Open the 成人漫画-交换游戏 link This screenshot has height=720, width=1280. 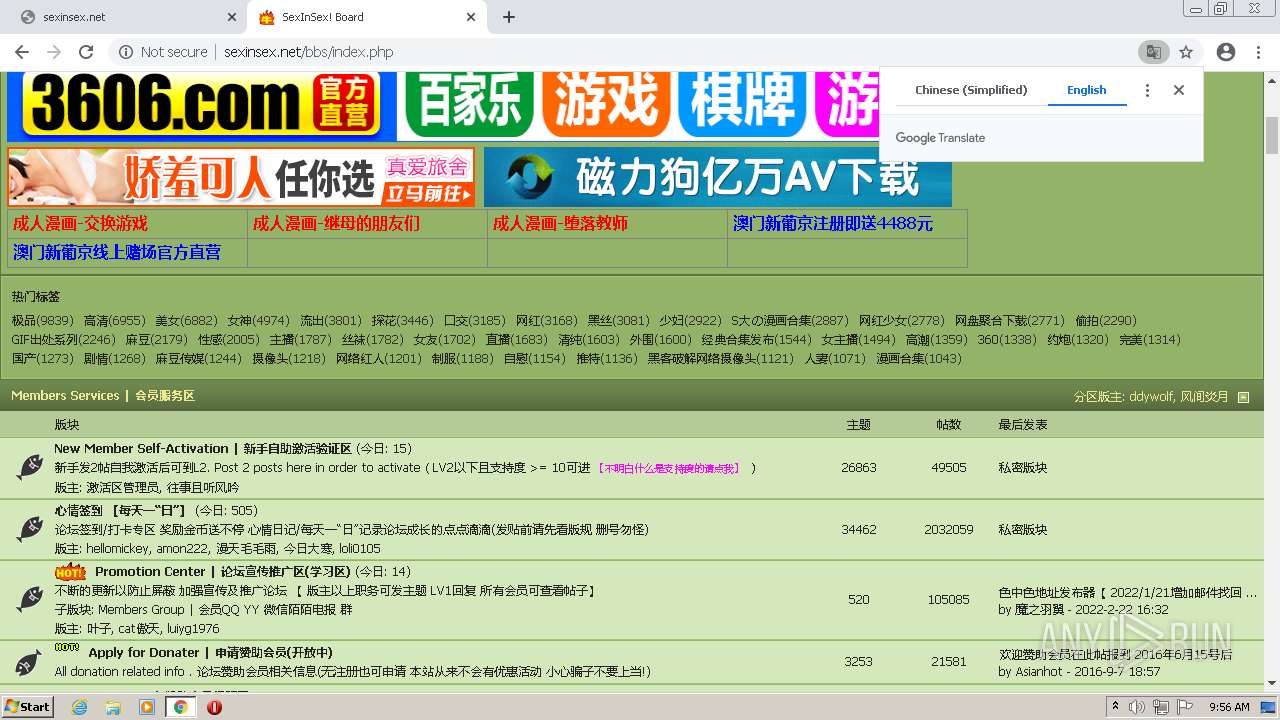click(80, 223)
